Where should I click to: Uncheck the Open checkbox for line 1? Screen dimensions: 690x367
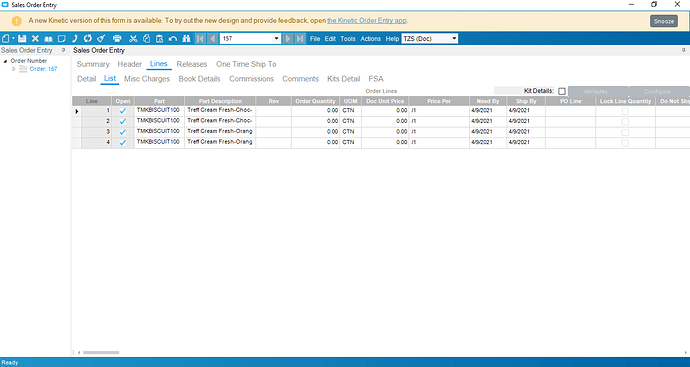[123, 111]
